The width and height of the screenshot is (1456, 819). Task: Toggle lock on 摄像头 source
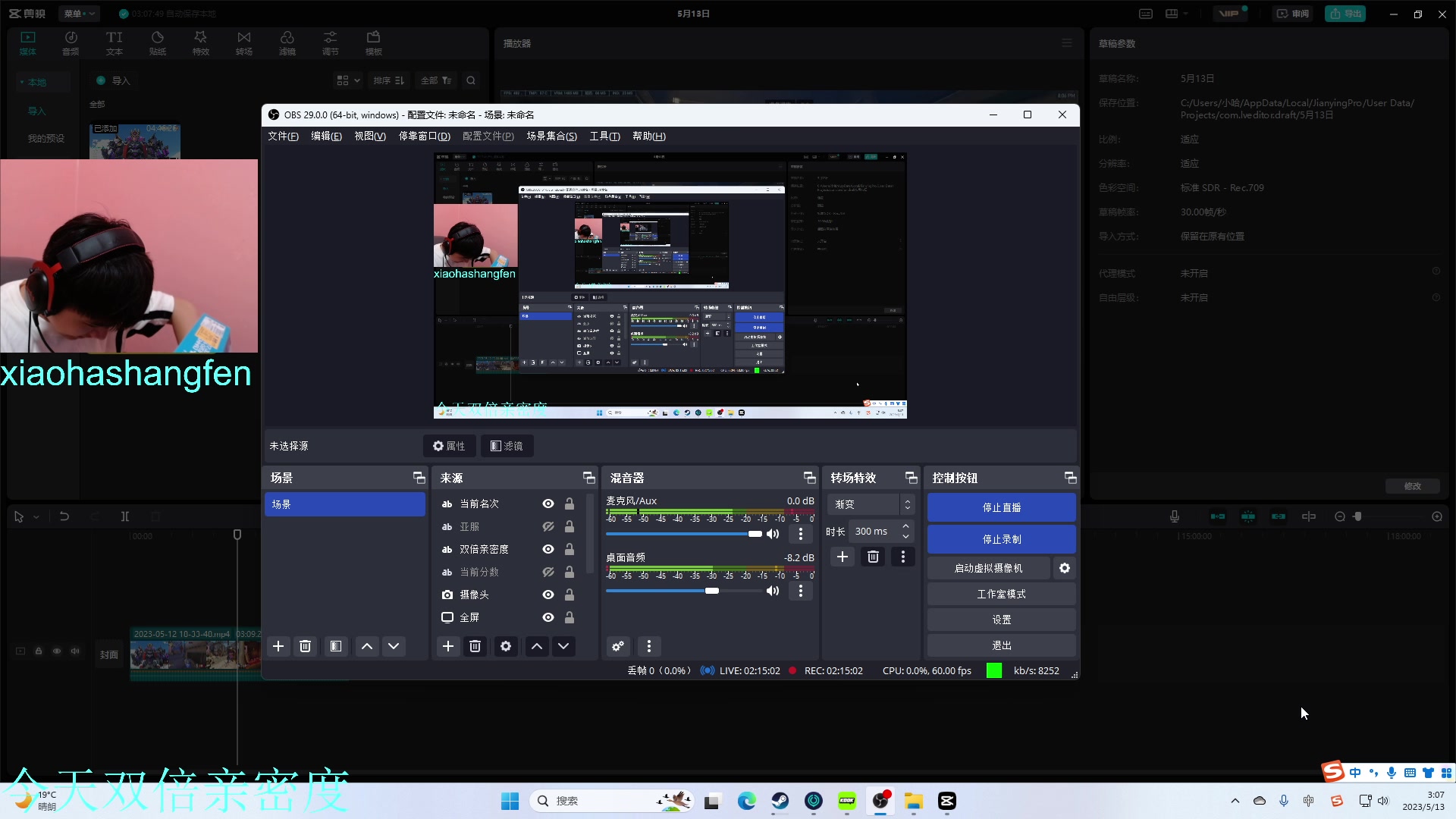coord(570,595)
